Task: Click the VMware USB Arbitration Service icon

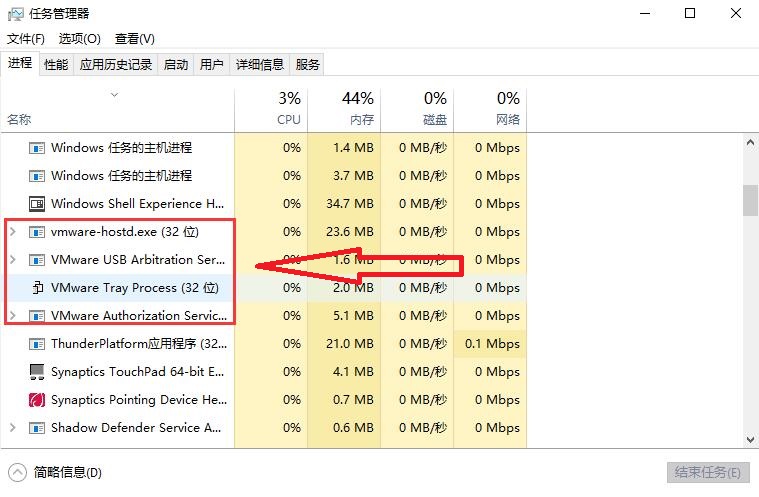Action: (x=37, y=260)
